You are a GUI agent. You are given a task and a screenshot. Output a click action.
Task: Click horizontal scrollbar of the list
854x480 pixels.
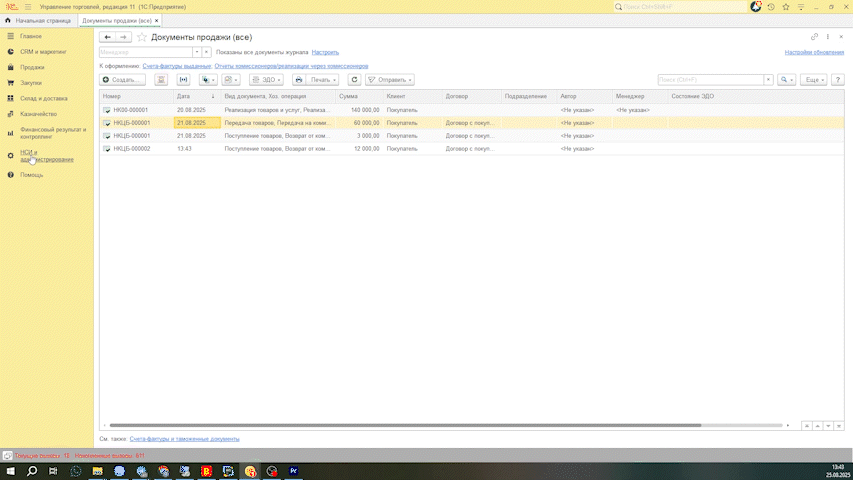click(x=405, y=426)
